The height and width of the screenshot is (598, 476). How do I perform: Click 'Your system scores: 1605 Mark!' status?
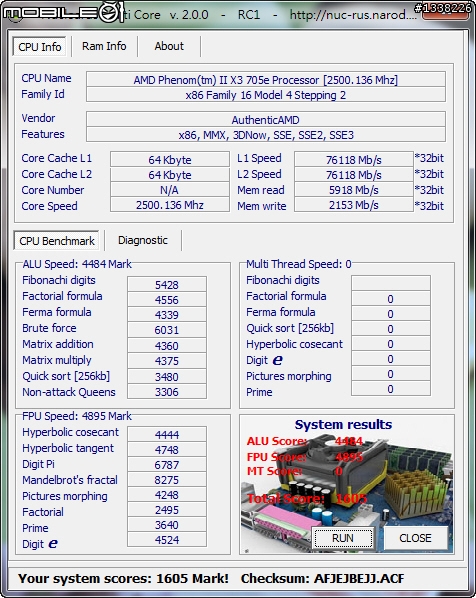pos(123,579)
